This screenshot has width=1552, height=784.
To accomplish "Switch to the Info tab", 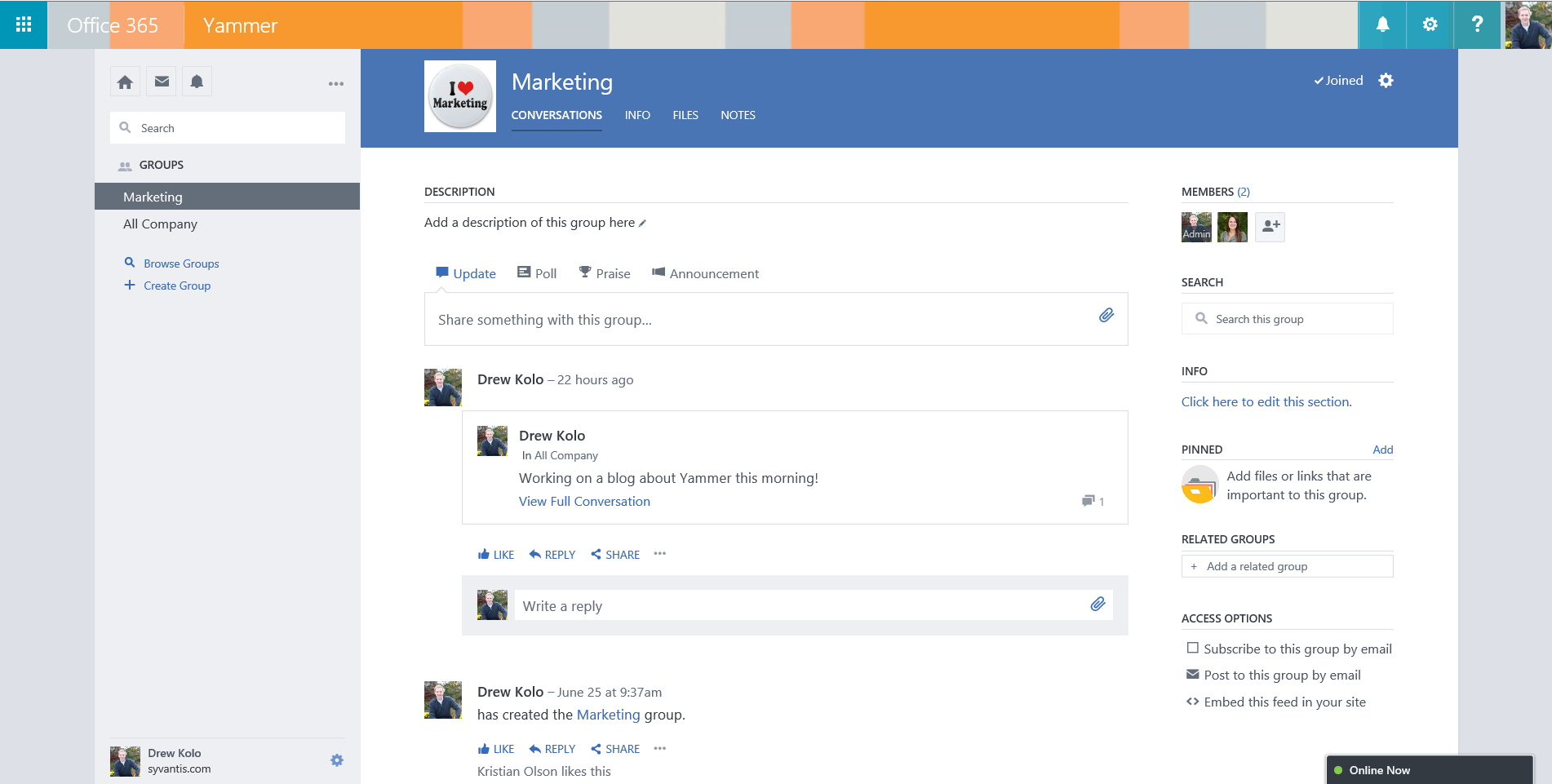I will 637,115.
